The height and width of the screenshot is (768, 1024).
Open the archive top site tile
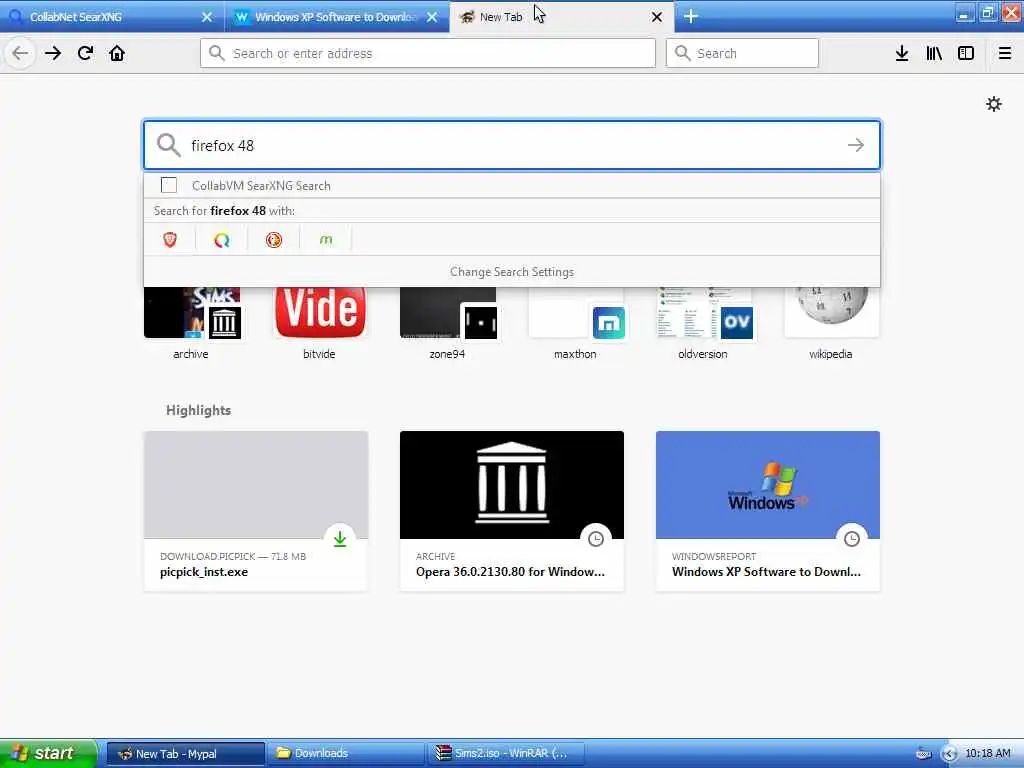[191, 323]
